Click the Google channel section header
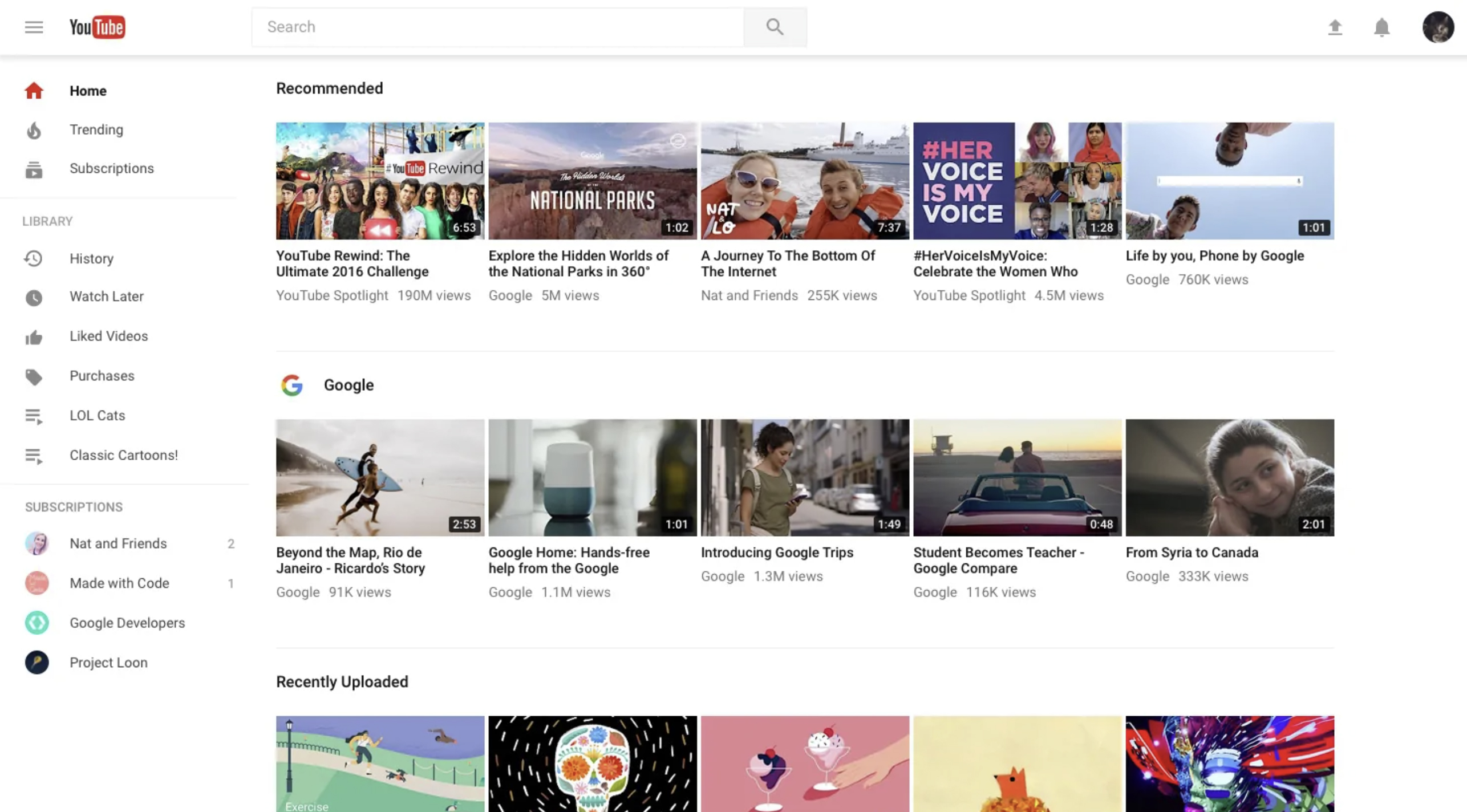 (x=348, y=385)
